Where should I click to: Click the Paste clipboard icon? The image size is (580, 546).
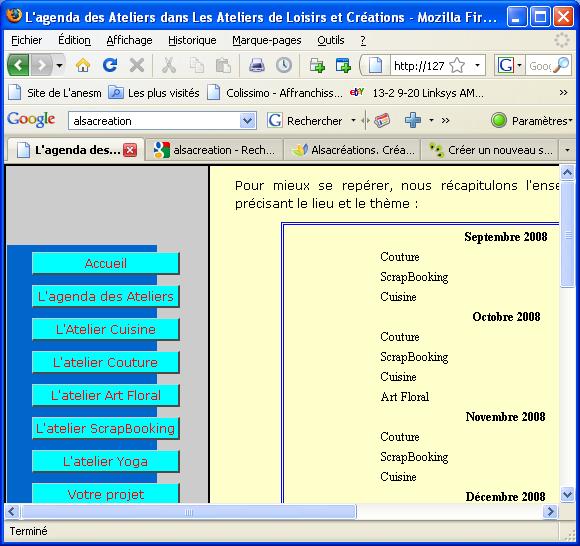tap(223, 65)
